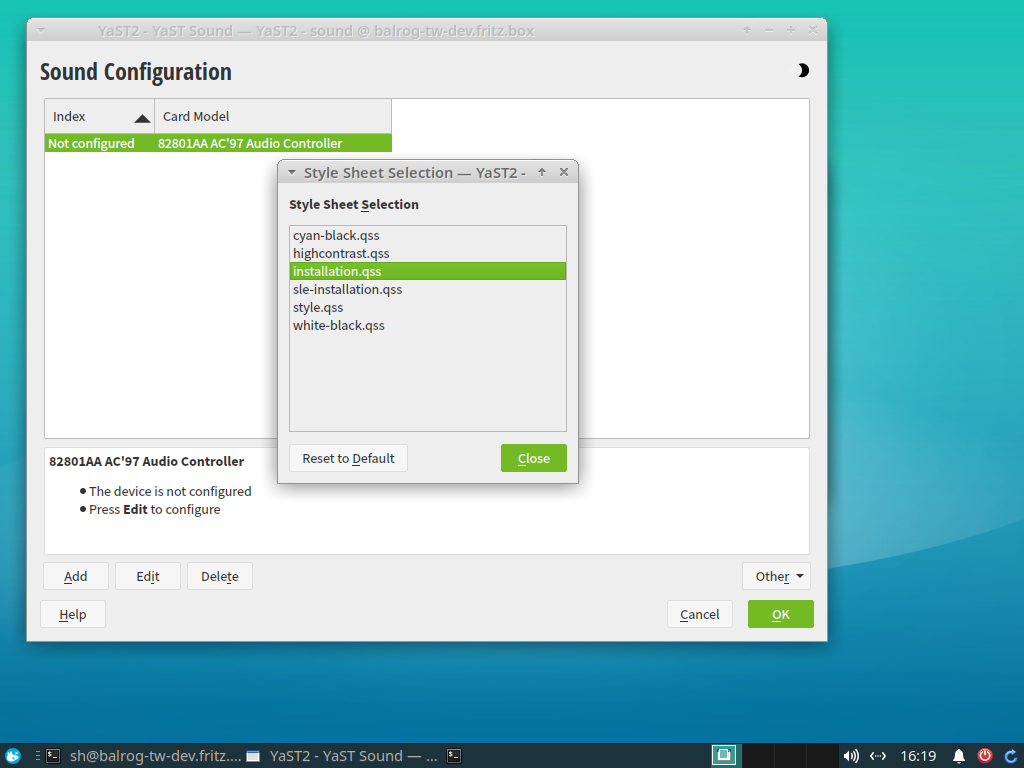Click the Reset to Default button

348,458
